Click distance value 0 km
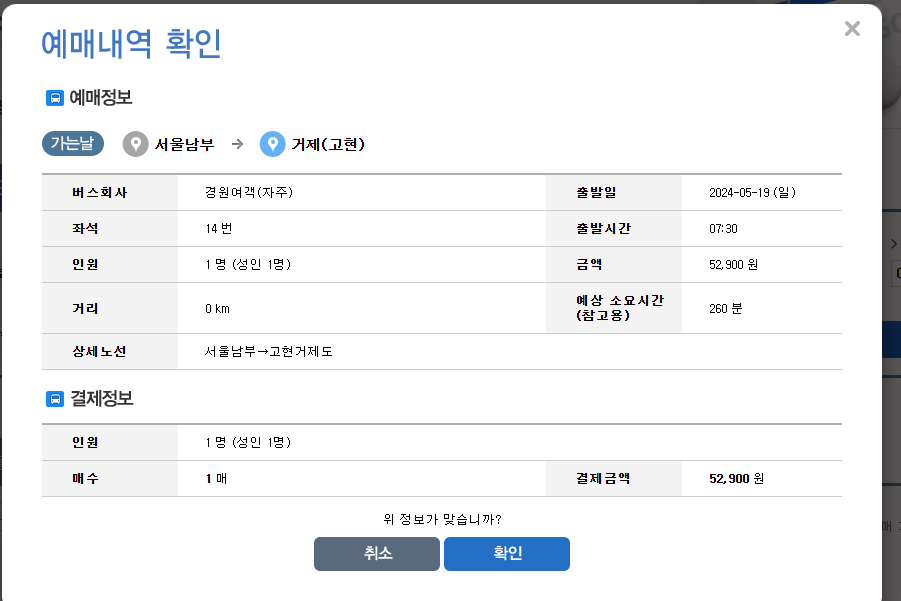This screenshot has width=901, height=601. click(x=217, y=309)
